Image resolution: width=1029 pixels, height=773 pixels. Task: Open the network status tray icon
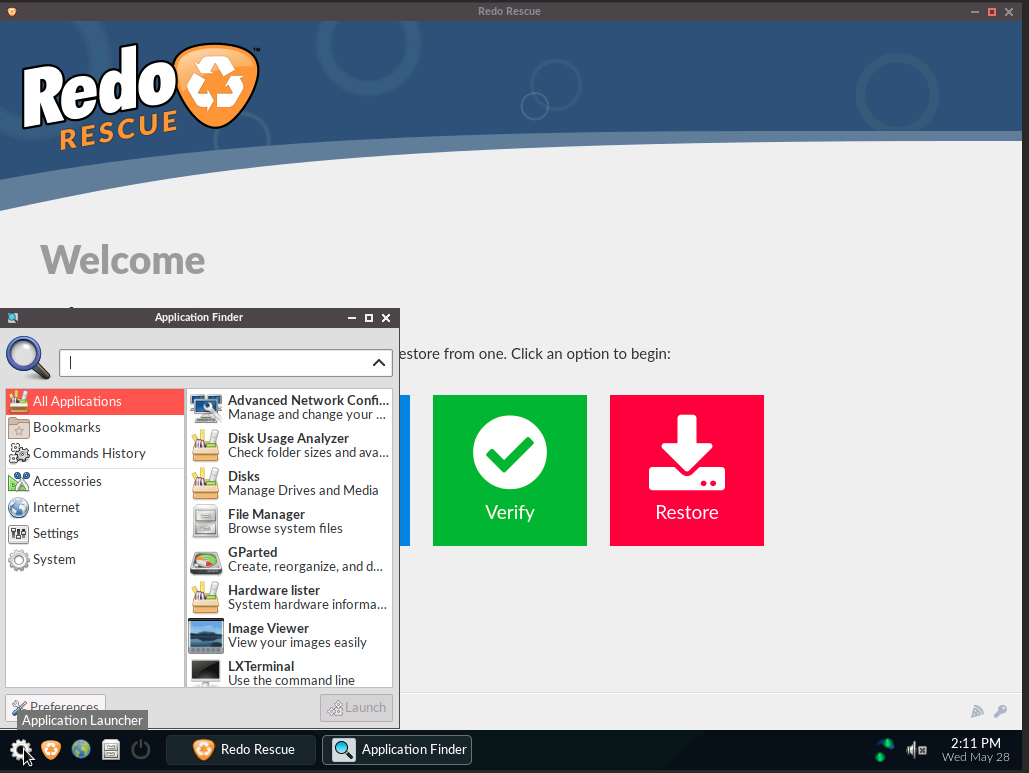tap(885, 750)
